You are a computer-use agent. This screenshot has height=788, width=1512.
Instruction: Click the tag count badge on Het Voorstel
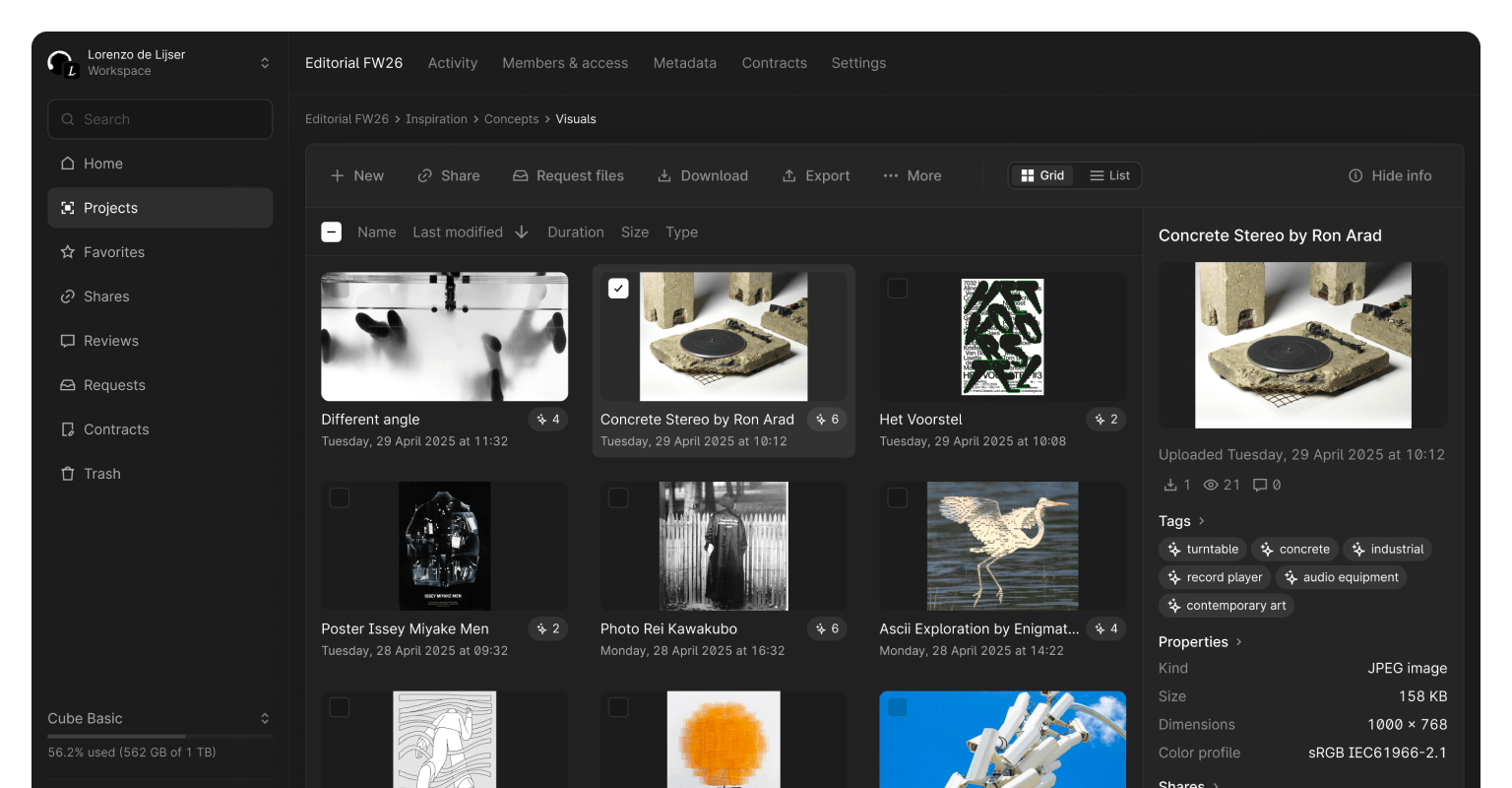(x=1106, y=420)
